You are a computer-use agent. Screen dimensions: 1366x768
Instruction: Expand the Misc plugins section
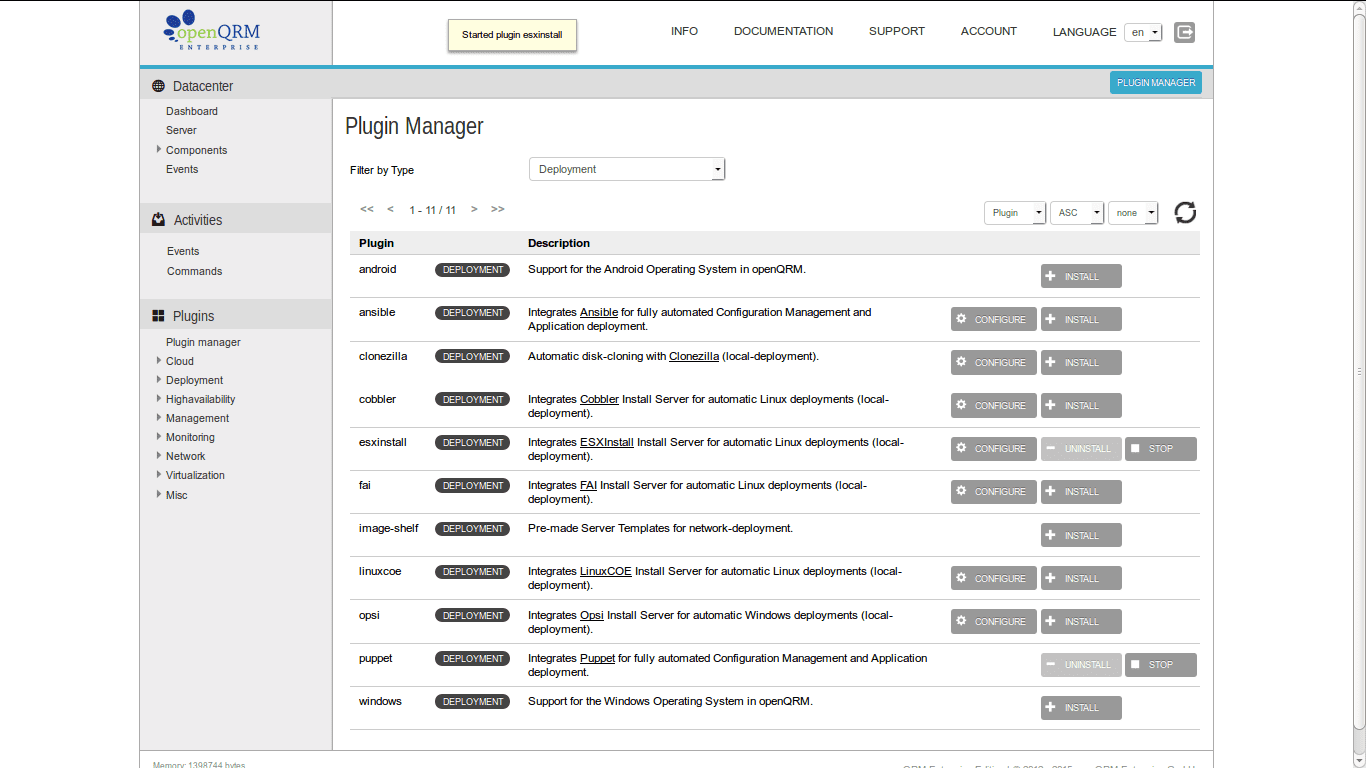[x=159, y=494]
